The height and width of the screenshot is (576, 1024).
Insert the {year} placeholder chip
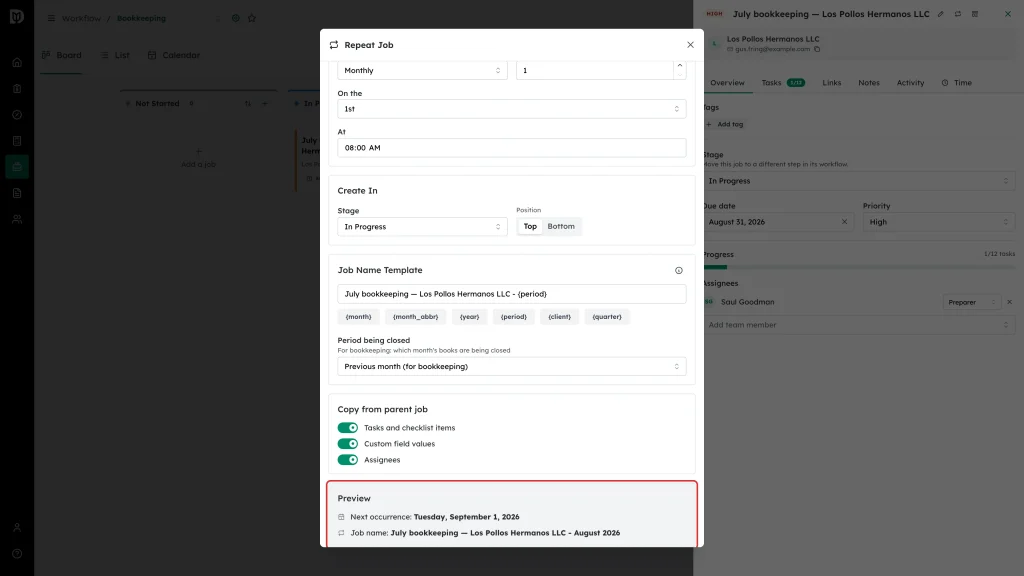tap(469, 317)
